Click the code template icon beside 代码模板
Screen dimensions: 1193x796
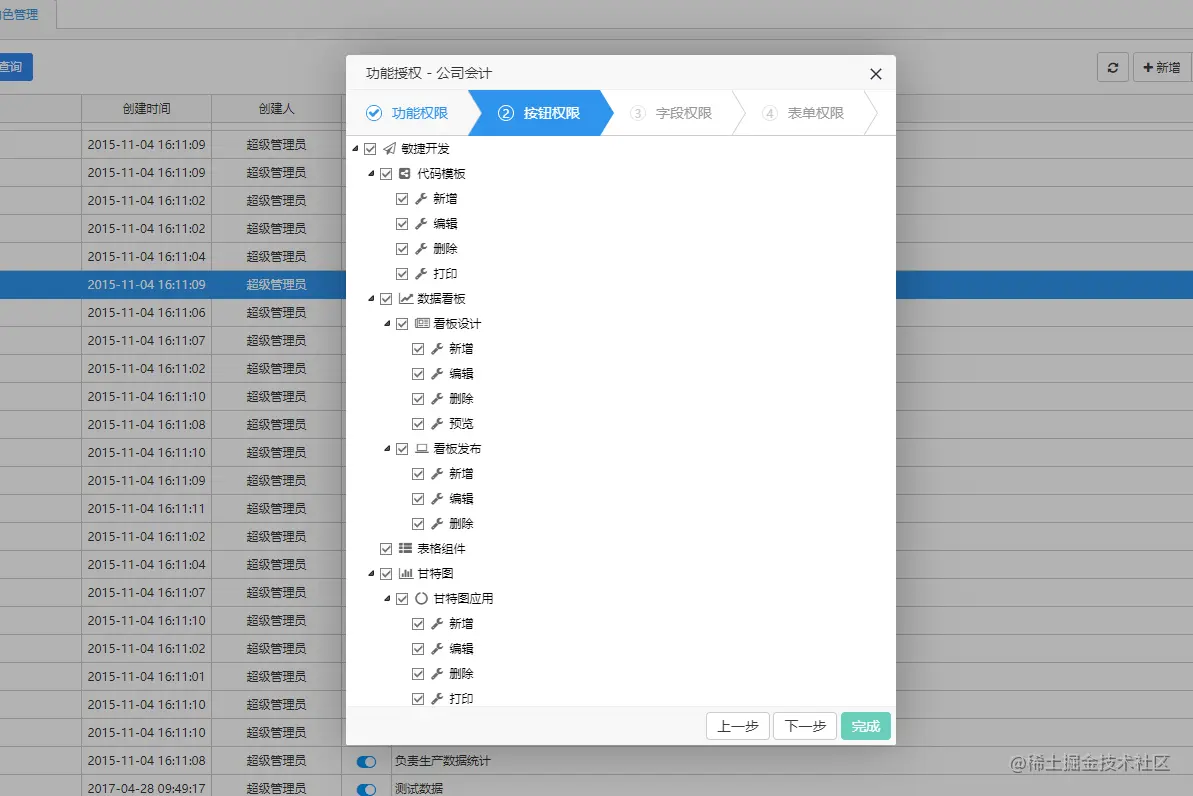405,174
